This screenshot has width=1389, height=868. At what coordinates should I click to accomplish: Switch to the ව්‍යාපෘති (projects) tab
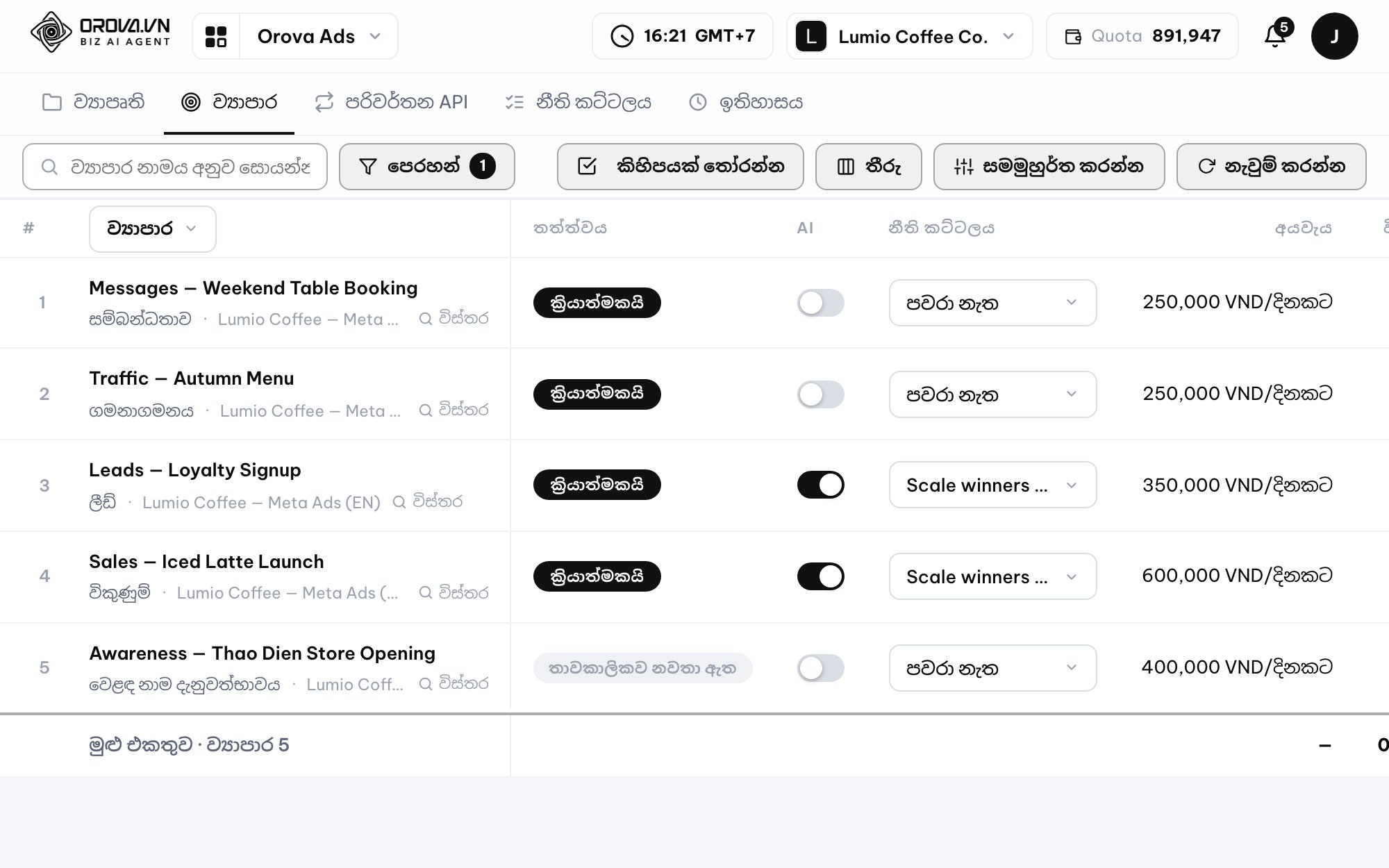tap(93, 103)
